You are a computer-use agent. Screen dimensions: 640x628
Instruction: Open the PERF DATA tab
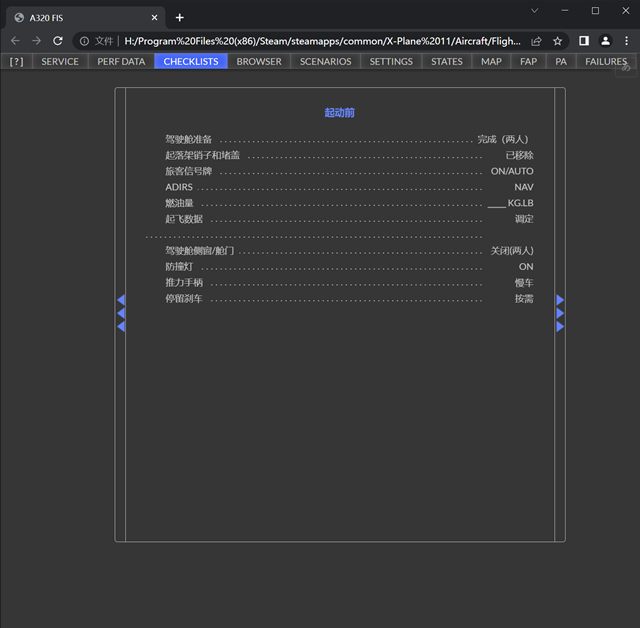121,61
